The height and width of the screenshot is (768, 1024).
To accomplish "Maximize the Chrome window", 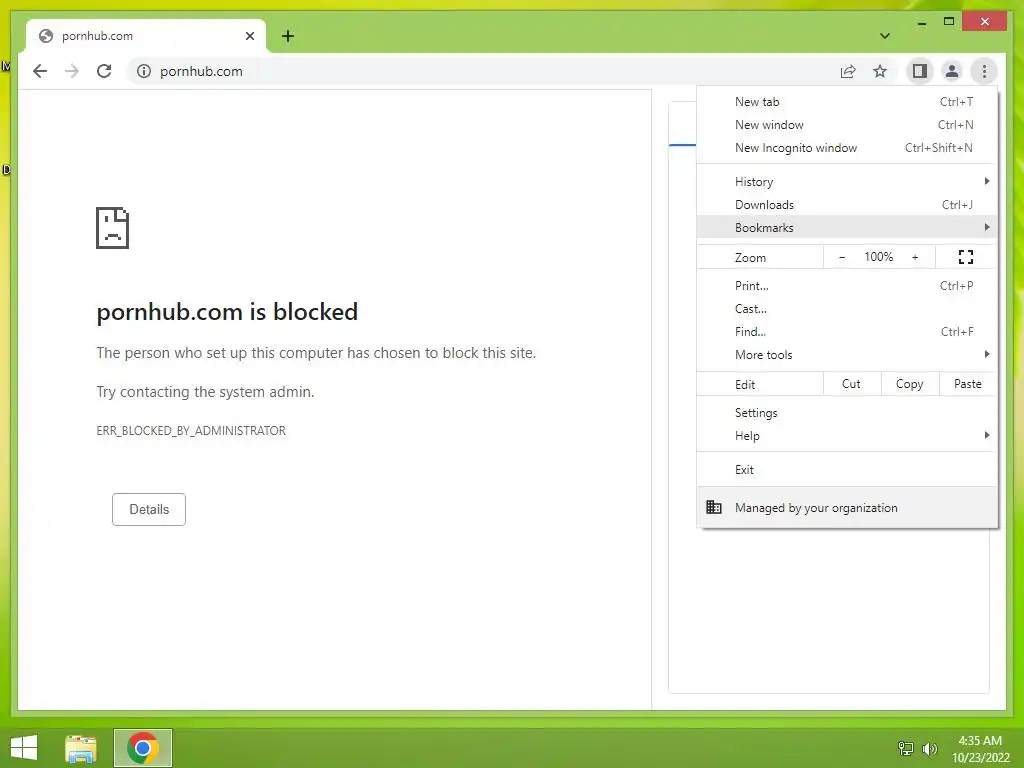I will [x=949, y=22].
